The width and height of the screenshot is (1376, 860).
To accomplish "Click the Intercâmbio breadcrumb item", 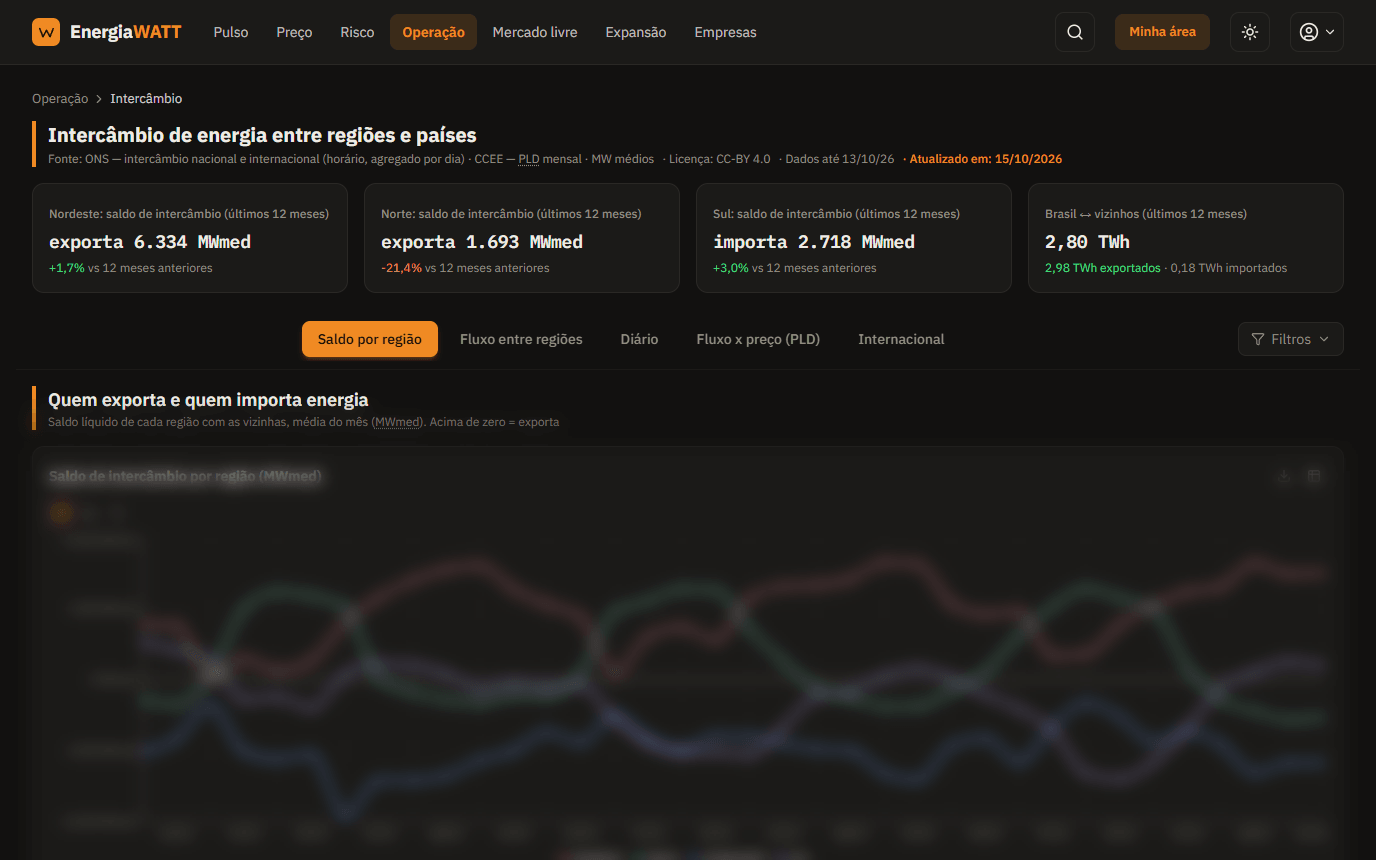I will (x=146, y=99).
